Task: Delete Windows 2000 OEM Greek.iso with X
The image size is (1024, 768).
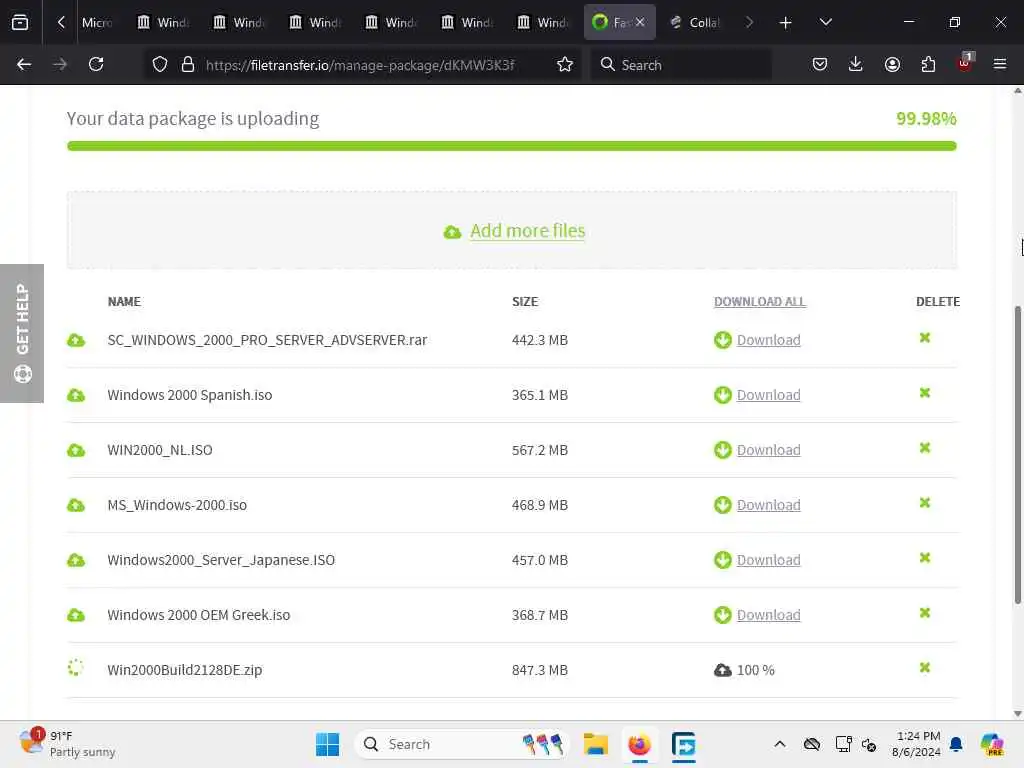Action: pos(925,613)
